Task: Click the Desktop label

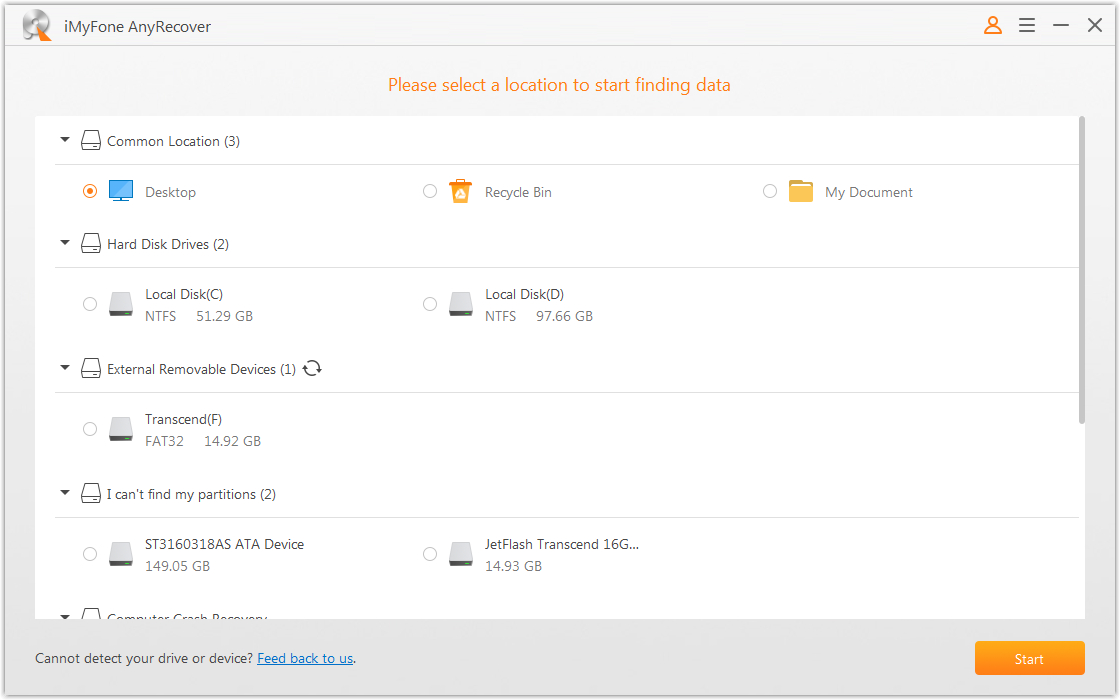Action: (170, 192)
